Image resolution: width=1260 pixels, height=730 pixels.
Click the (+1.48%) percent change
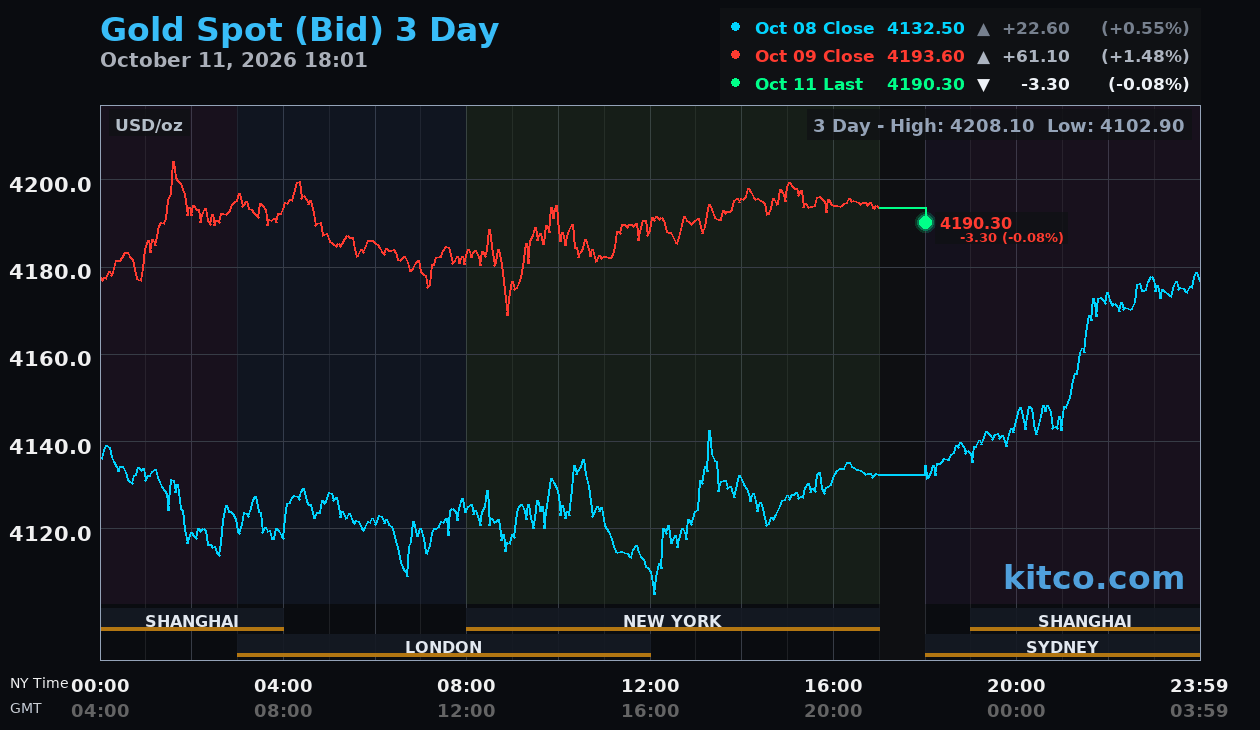(1145, 56)
